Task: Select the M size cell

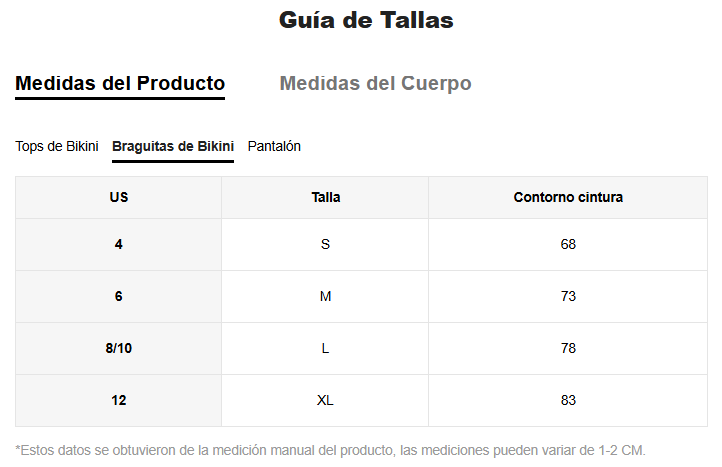Action: (325, 296)
